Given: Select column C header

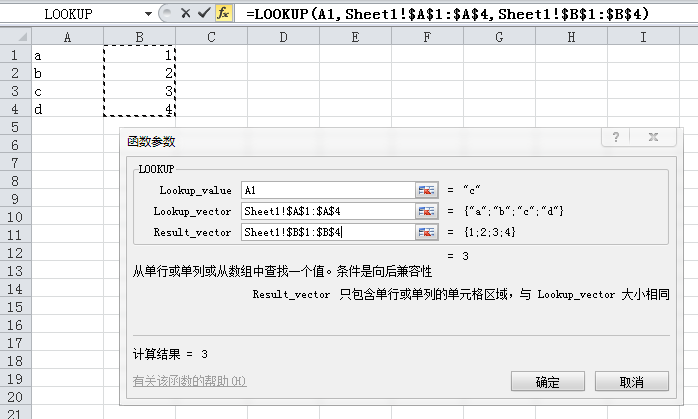Looking at the screenshot, I should coord(211,37).
